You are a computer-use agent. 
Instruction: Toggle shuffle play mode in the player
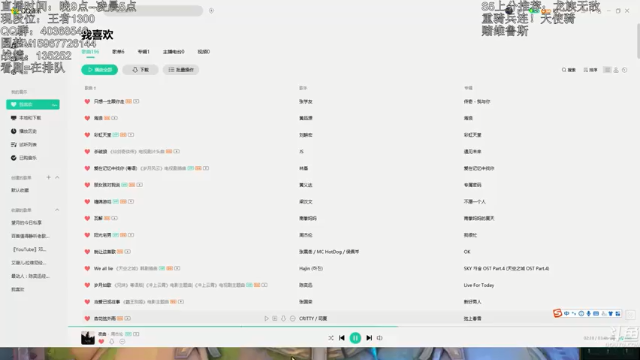click(331, 338)
